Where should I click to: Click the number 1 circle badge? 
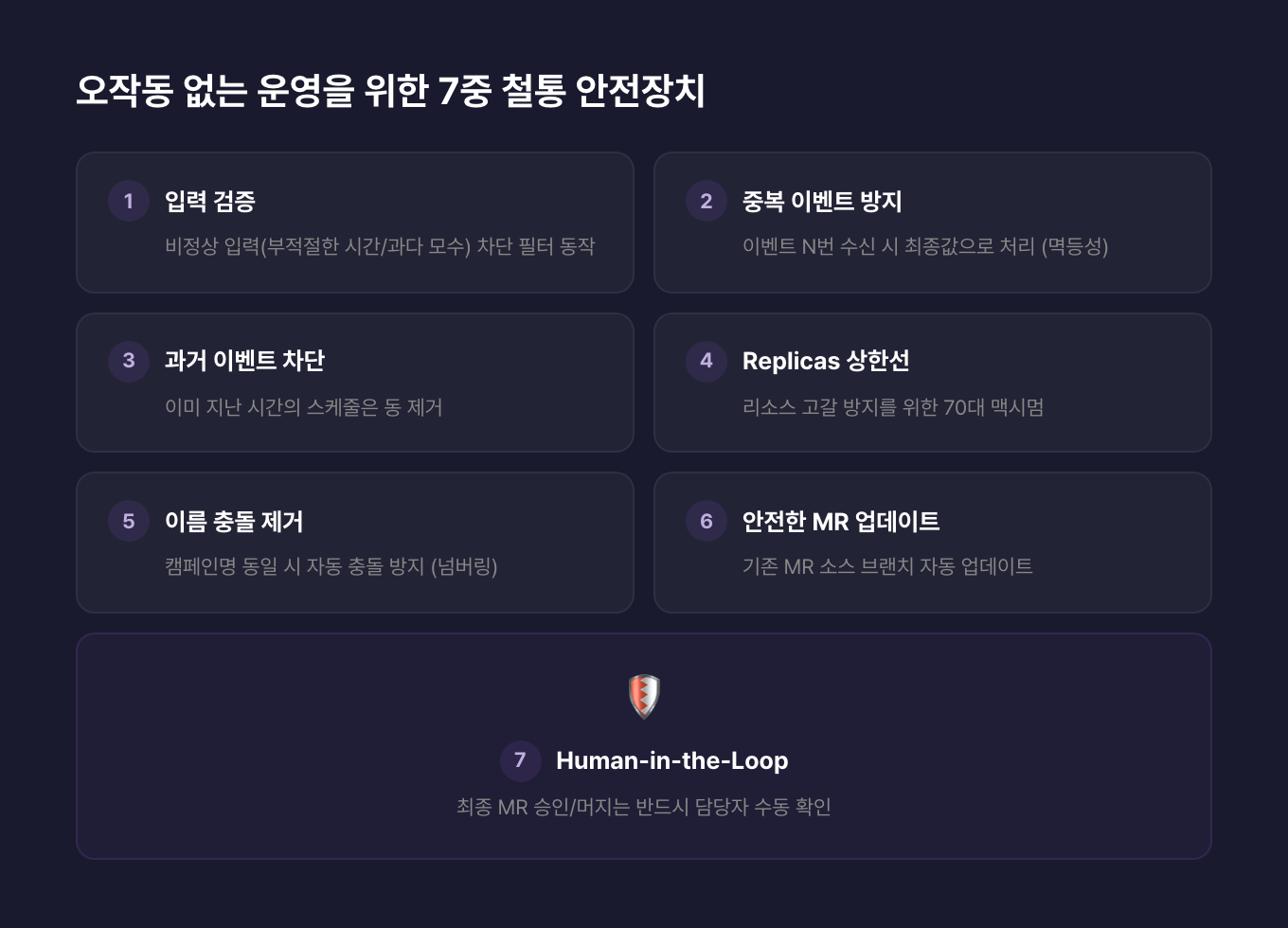coord(129,201)
